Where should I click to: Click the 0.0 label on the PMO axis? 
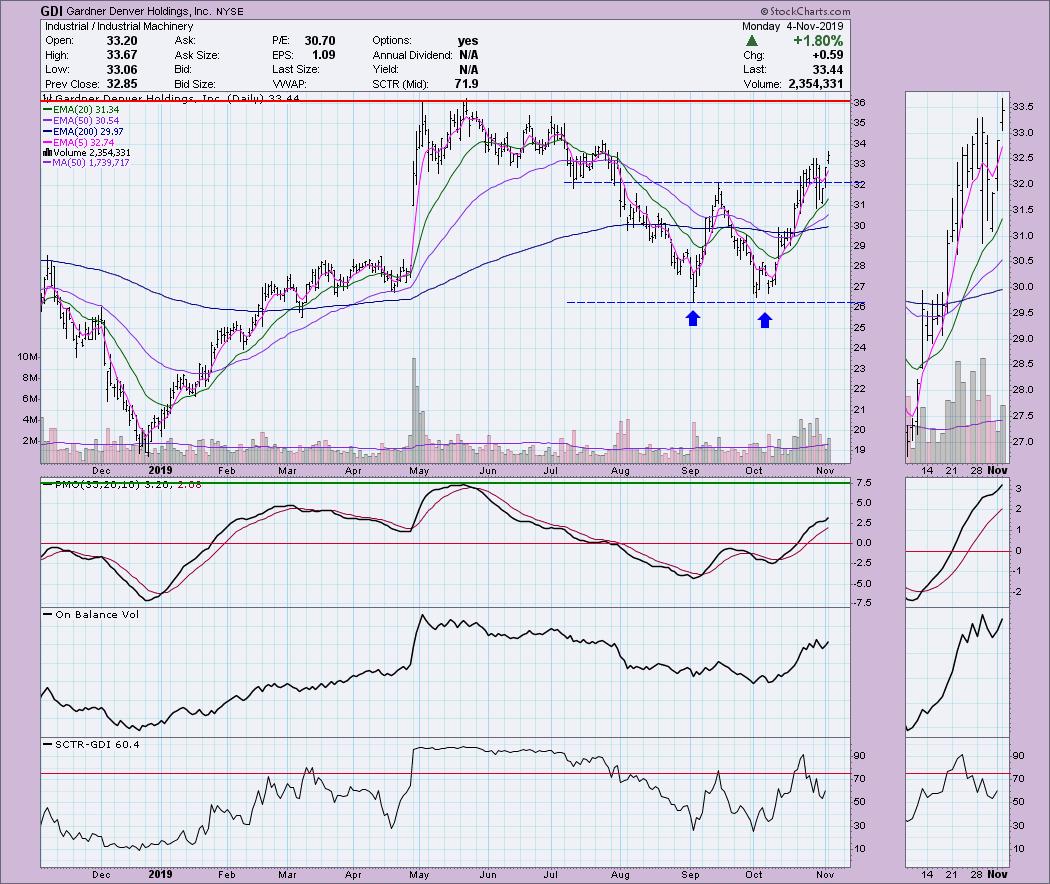(x=863, y=543)
